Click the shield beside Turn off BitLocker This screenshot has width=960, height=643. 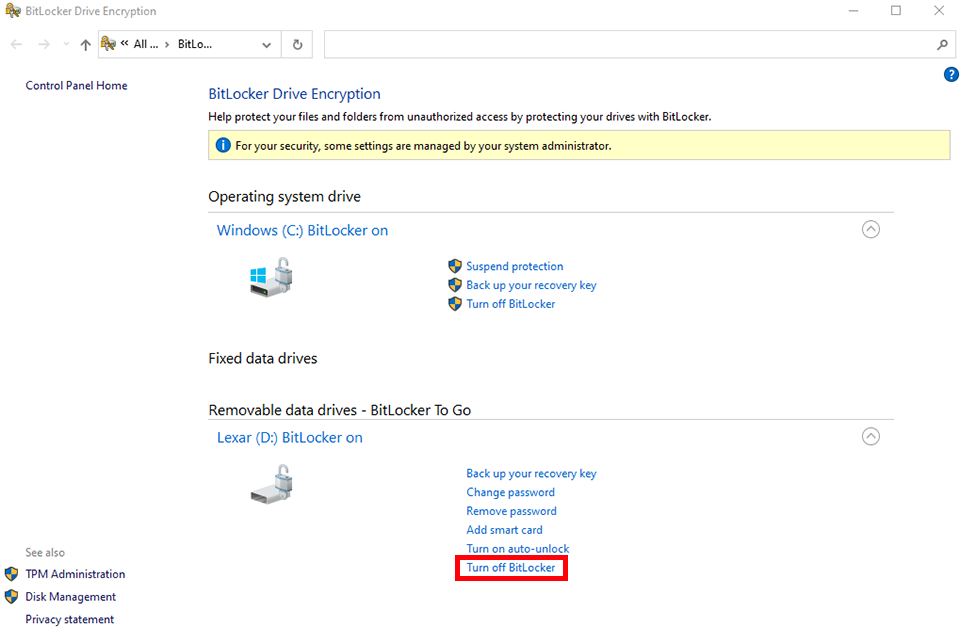pos(455,304)
